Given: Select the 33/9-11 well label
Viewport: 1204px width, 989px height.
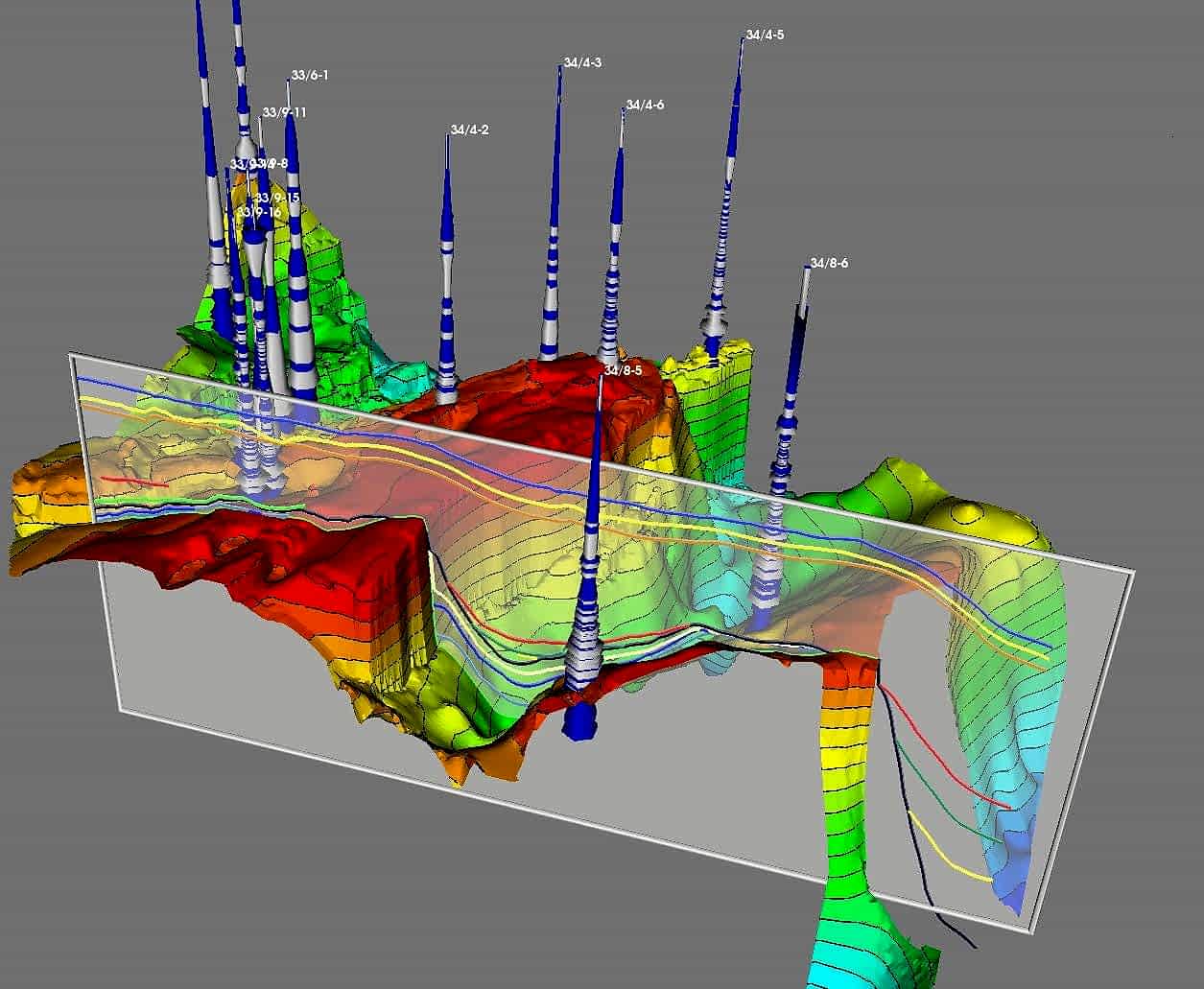Looking at the screenshot, I should (284, 113).
